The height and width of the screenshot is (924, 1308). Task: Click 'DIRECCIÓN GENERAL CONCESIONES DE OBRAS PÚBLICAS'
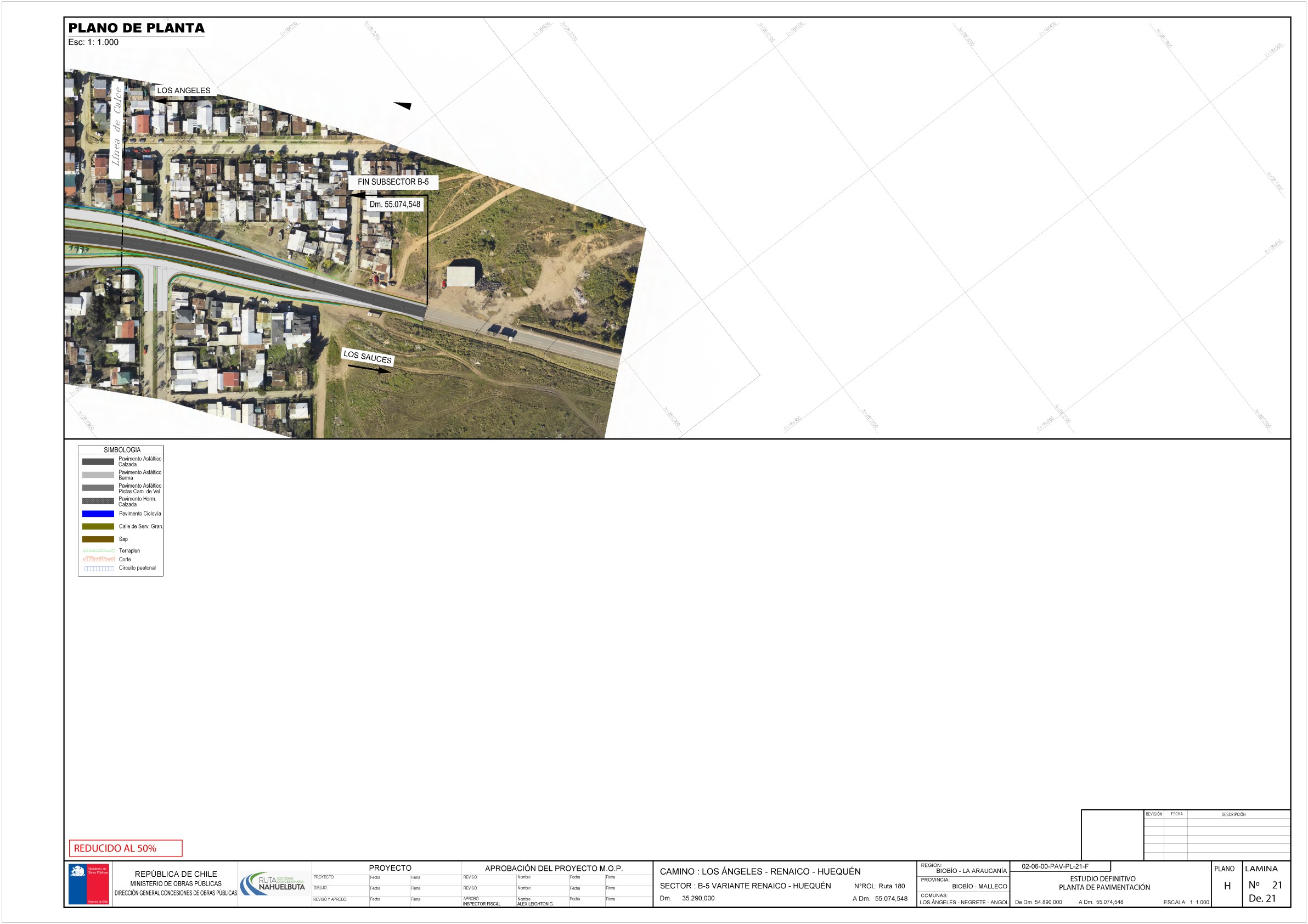coord(176,893)
